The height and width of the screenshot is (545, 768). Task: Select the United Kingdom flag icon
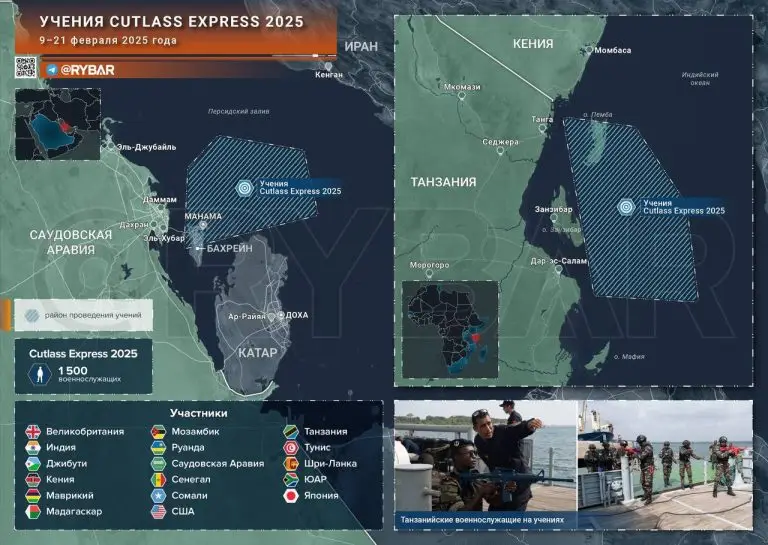[x=33, y=432]
